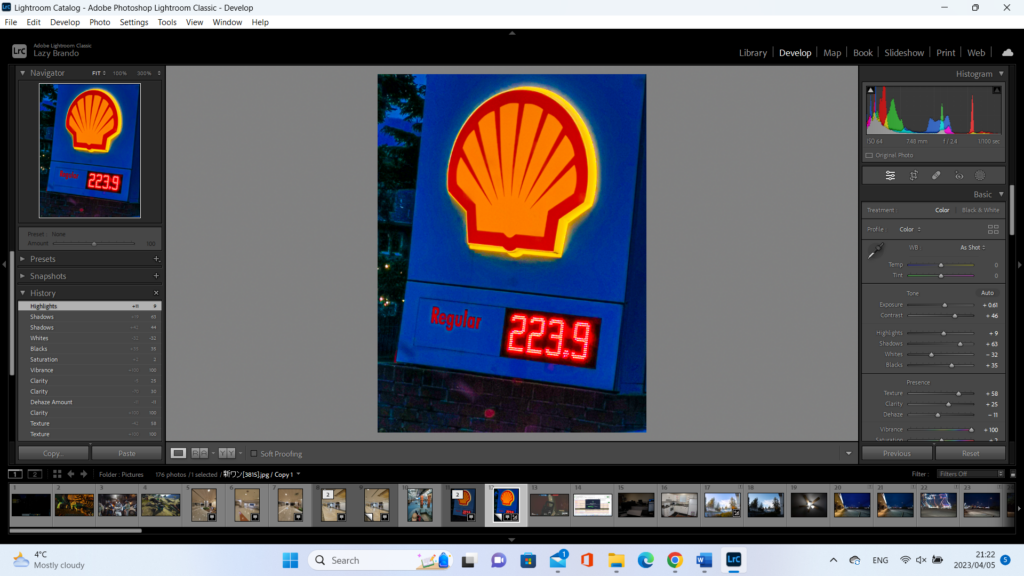This screenshot has width=1024, height=576.
Task: Select the Crop Overlay tool icon
Action: (x=913, y=175)
